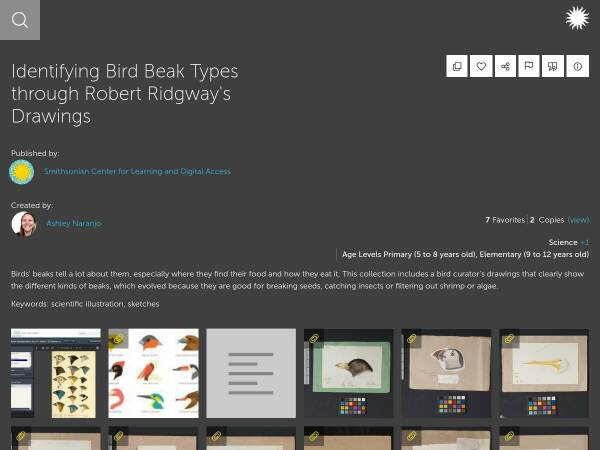Show collection info with info icon

point(577,66)
